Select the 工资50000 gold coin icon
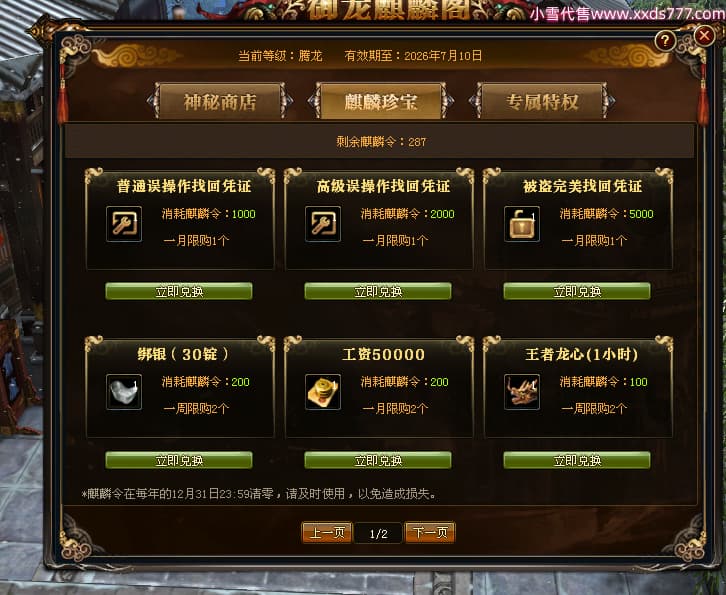Viewport: 726px width, 595px height. [323, 392]
